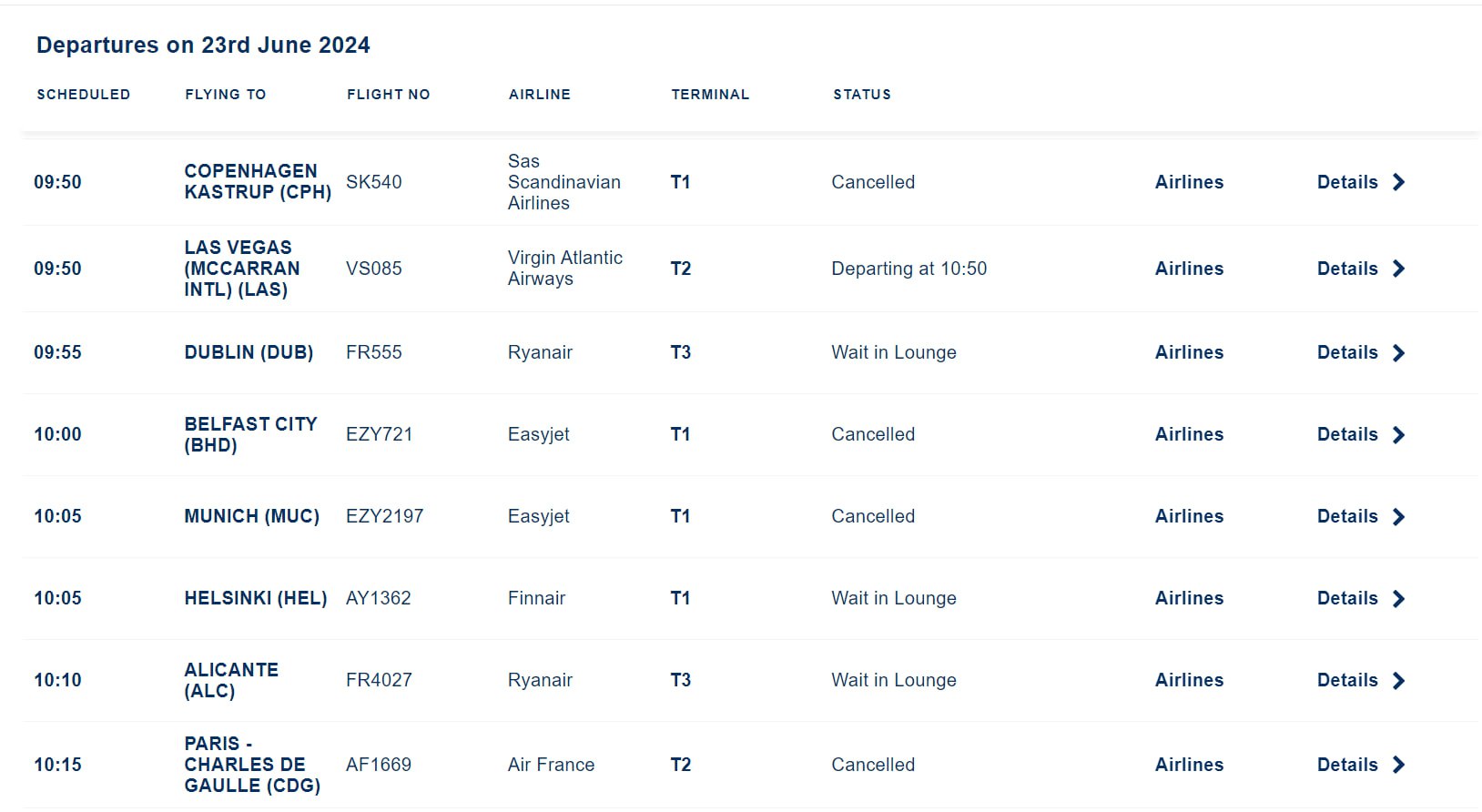The height and width of the screenshot is (812, 1482).
Task: Click the Status column header
Action: click(862, 95)
